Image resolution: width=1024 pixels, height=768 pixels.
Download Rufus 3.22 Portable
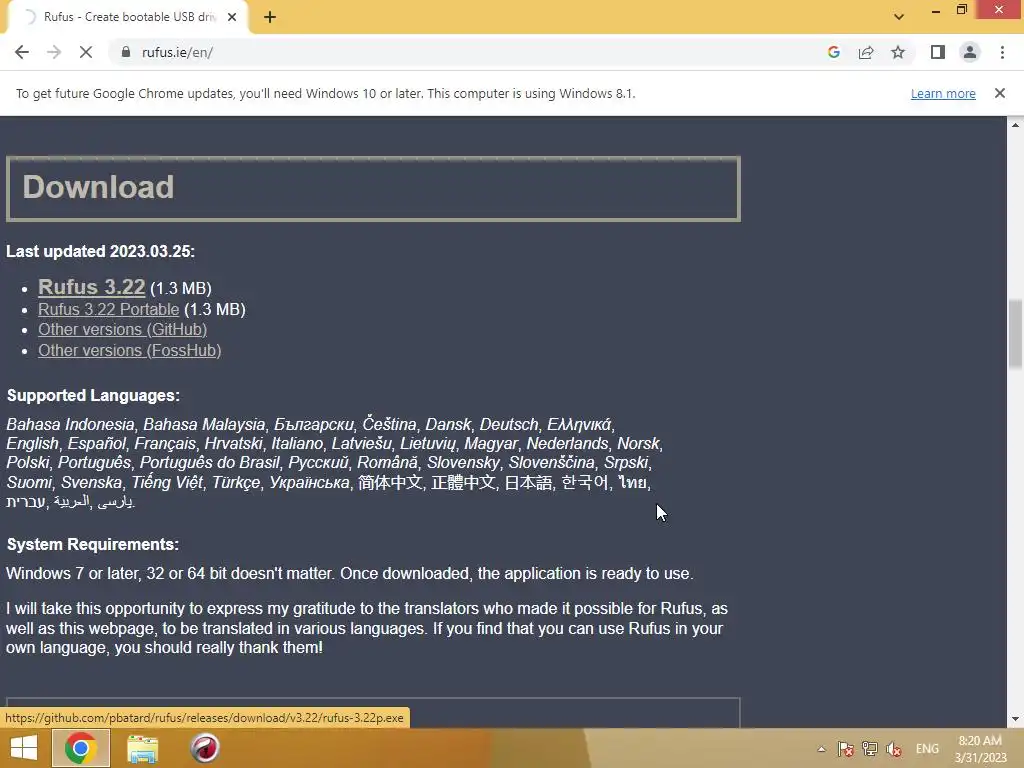[x=108, y=309]
